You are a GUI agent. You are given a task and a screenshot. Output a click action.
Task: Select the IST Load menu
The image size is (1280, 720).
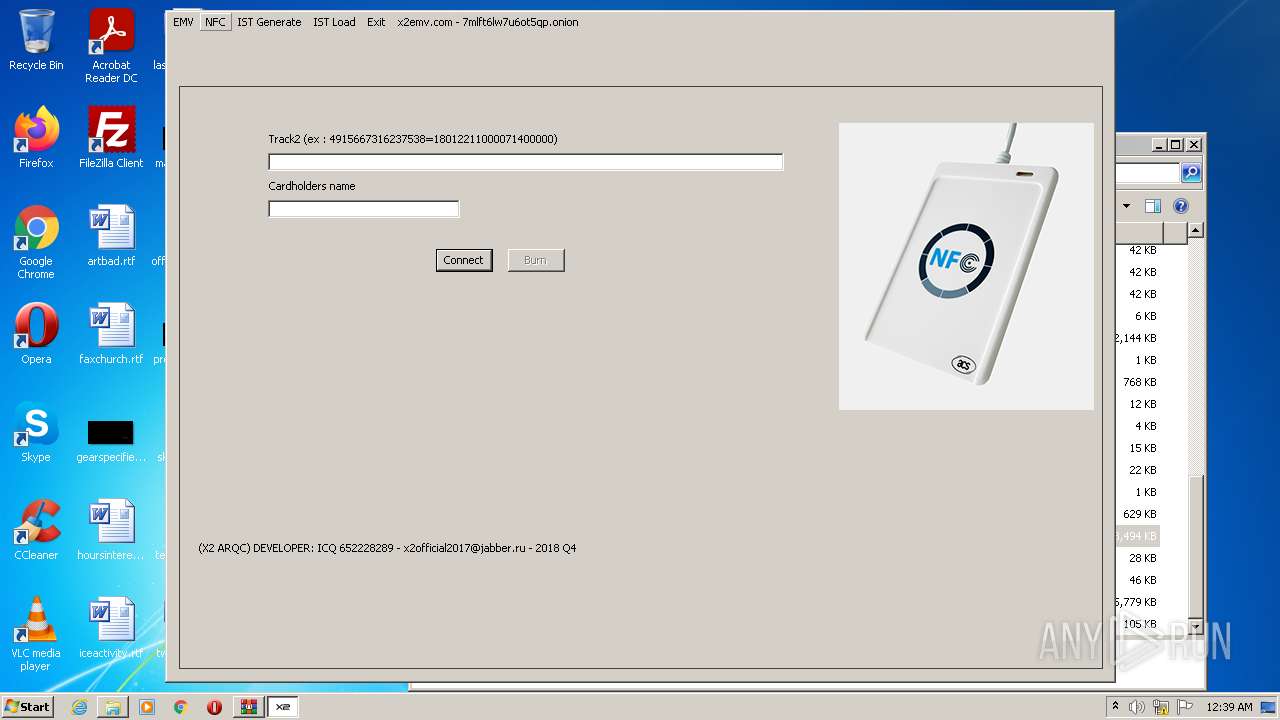tap(334, 22)
